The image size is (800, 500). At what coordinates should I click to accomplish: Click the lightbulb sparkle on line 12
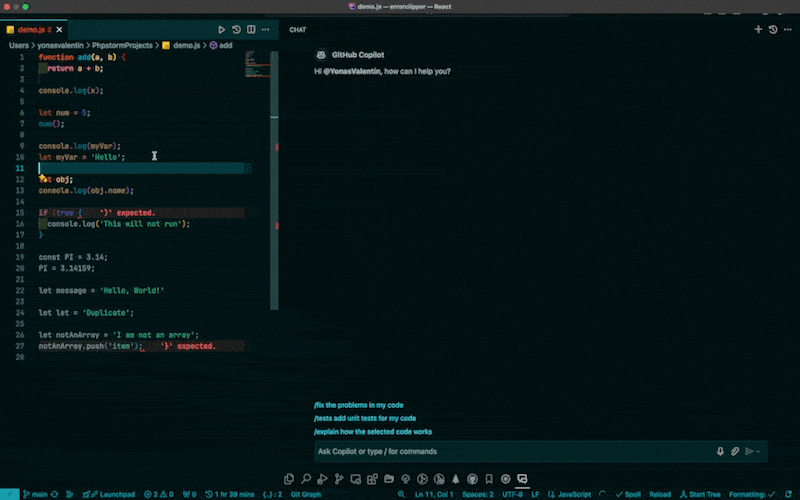point(42,179)
